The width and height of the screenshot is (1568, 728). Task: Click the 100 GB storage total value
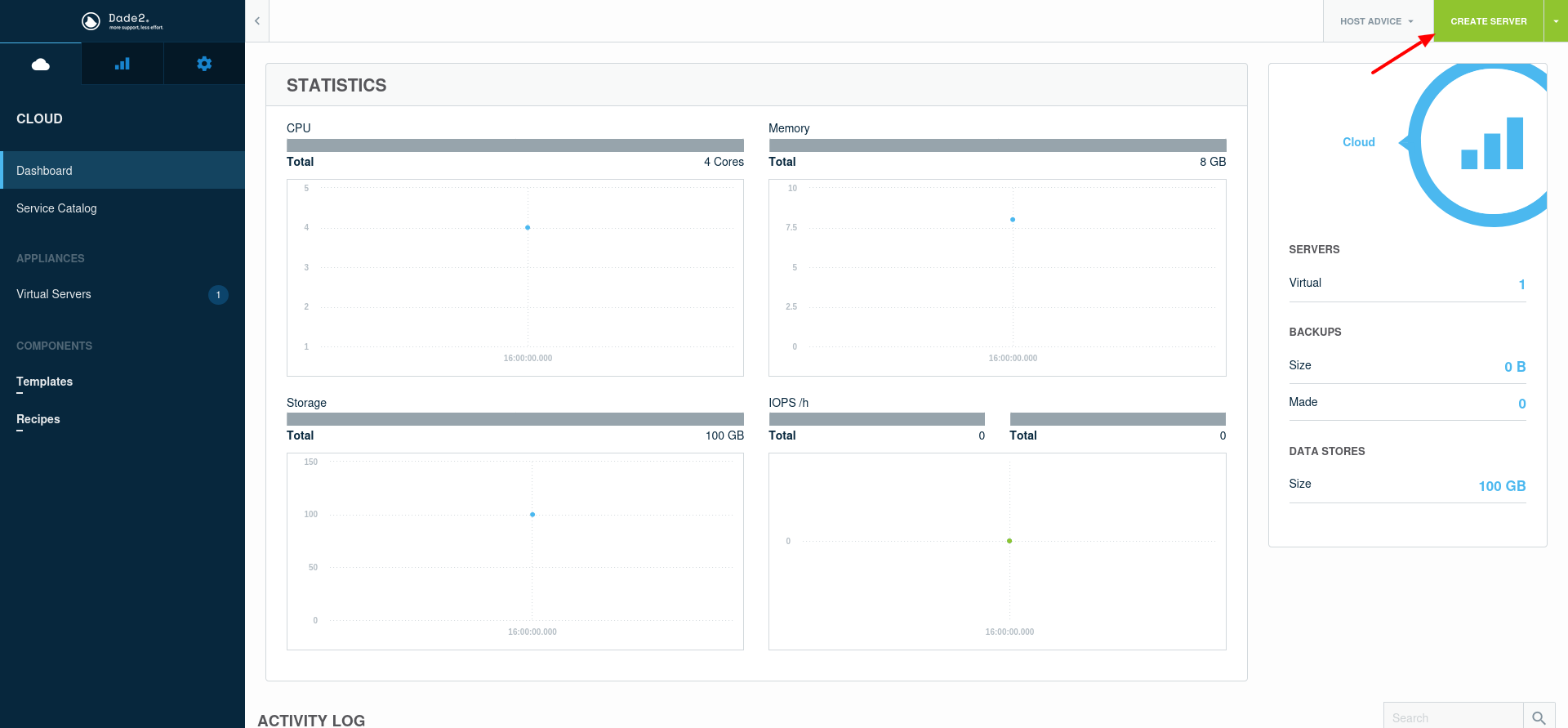724,435
